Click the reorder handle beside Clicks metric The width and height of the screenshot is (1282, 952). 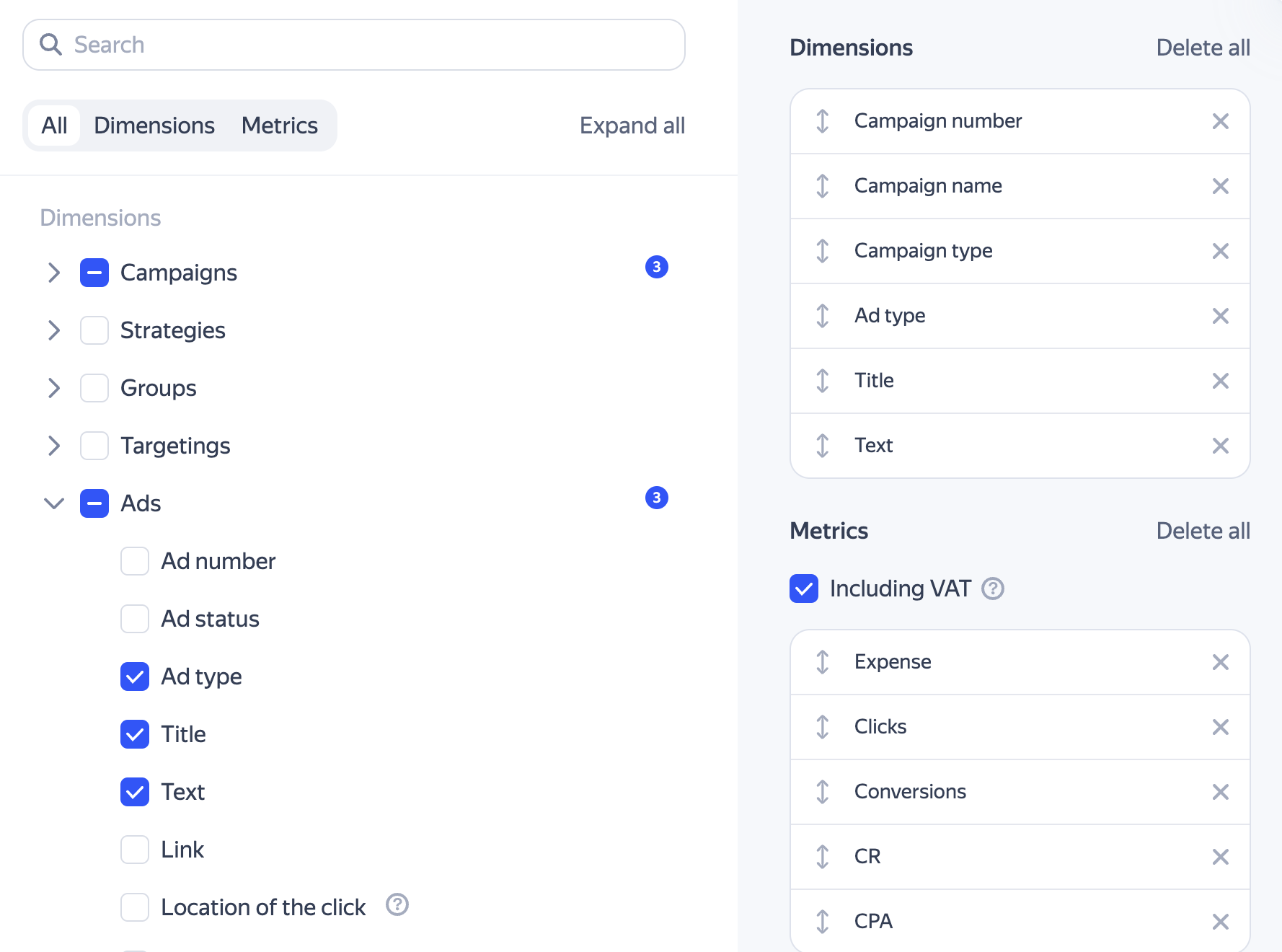coord(822,727)
